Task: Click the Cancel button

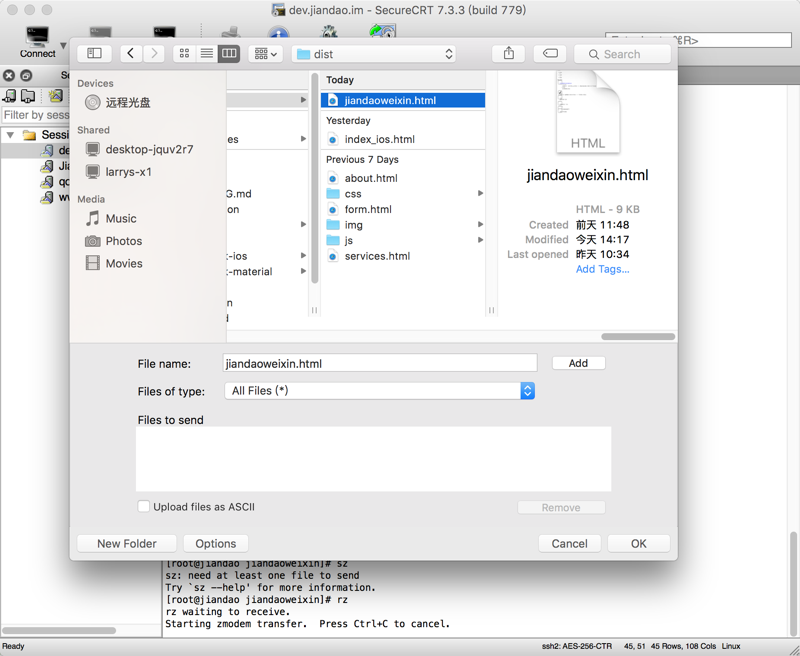Action: tap(569, 543)
